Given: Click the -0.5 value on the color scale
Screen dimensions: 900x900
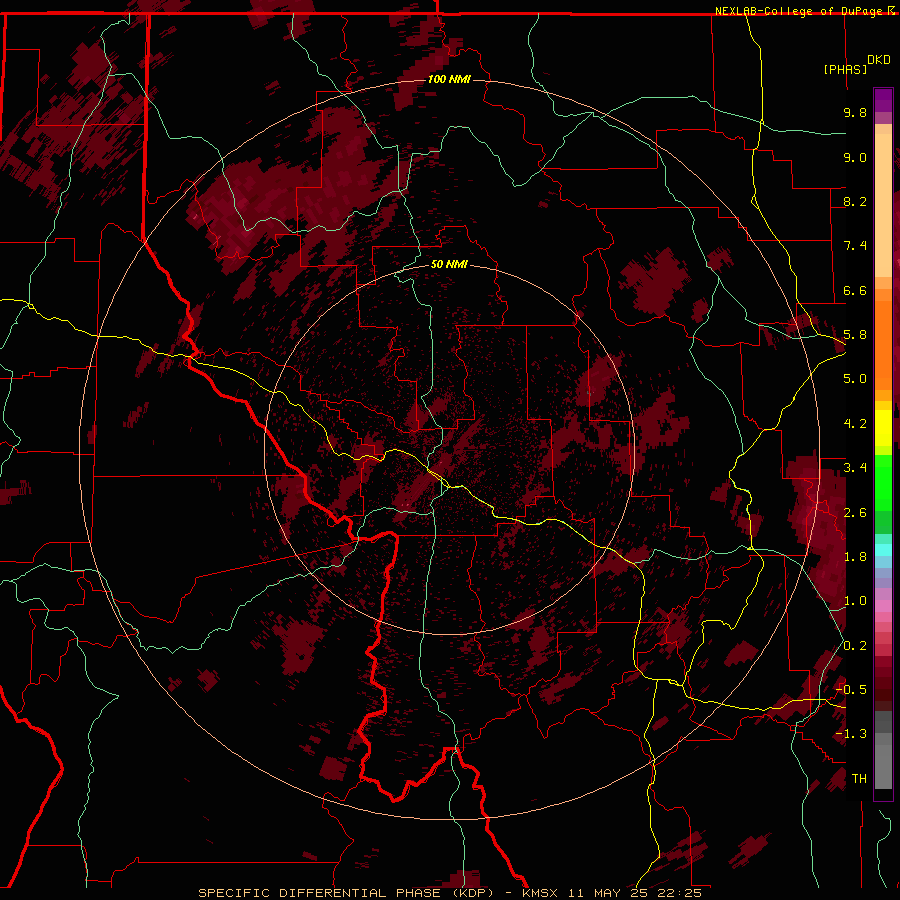Looking at the screenshot, I should 851,690.
